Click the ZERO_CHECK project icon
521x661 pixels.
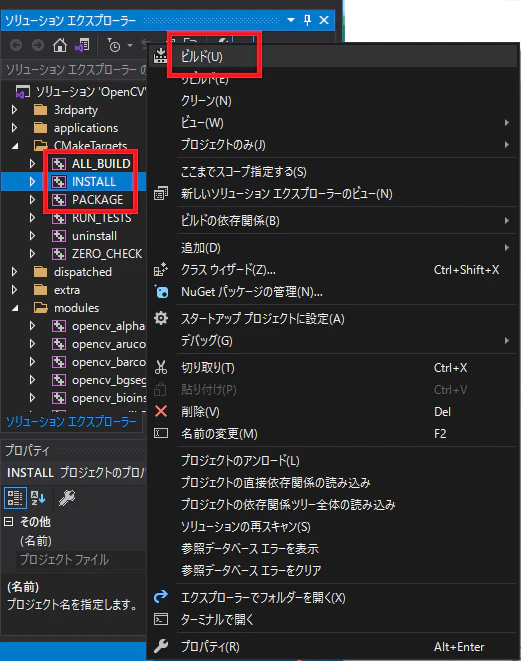click(x=59, y=254)
